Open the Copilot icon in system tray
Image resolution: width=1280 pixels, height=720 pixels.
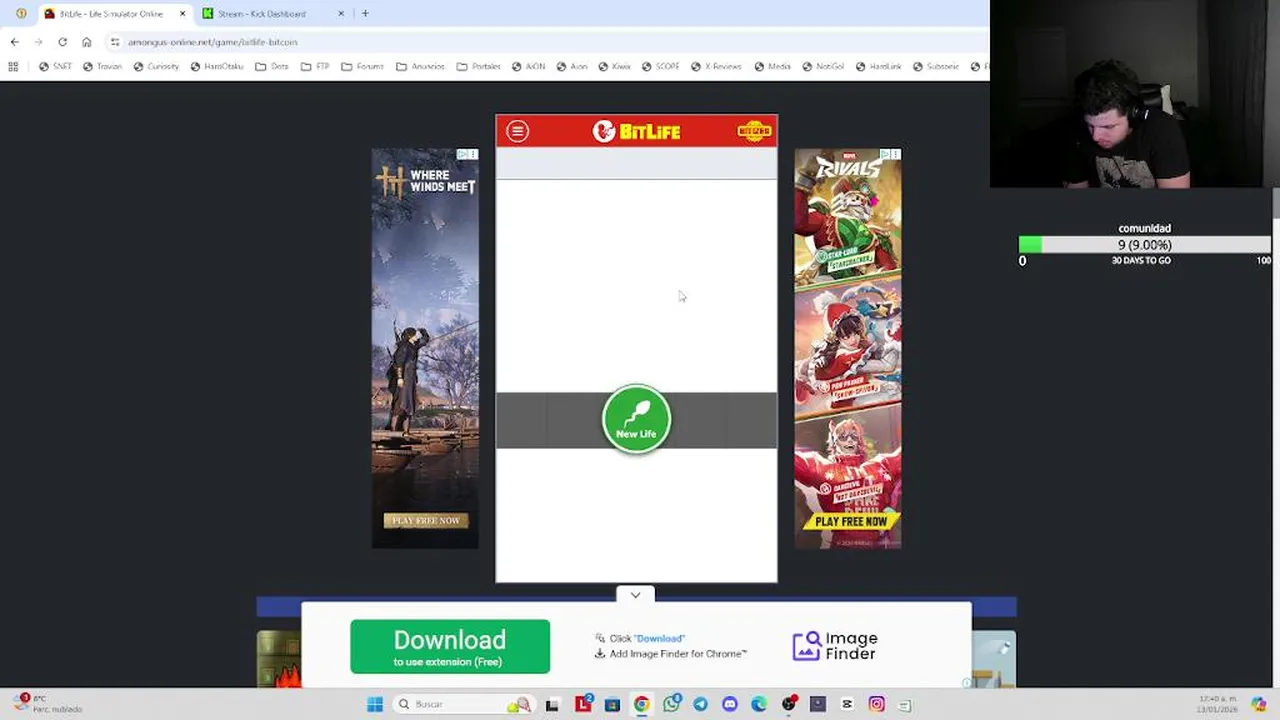click(x=1258, y=704)
